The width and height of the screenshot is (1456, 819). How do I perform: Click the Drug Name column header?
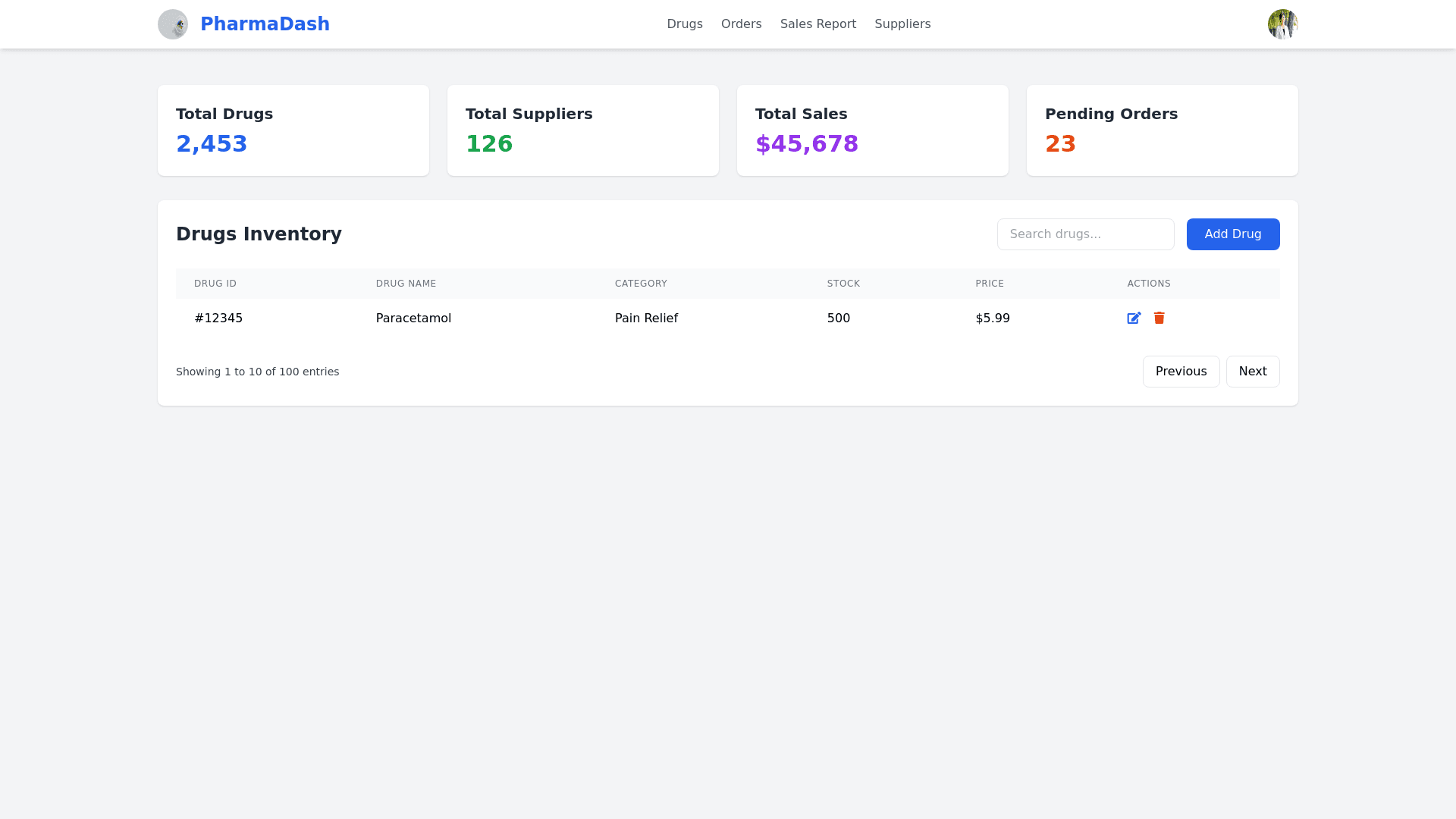coord(406,284)
